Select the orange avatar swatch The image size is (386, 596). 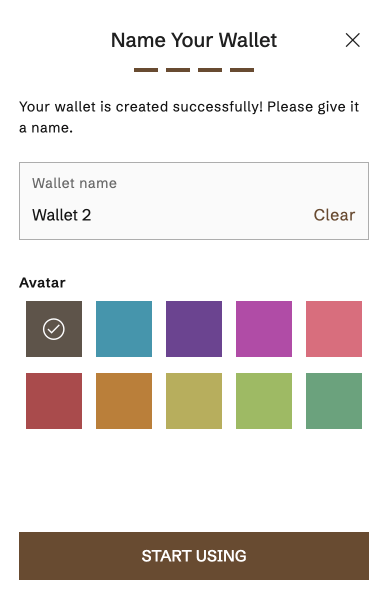point(124,401)
